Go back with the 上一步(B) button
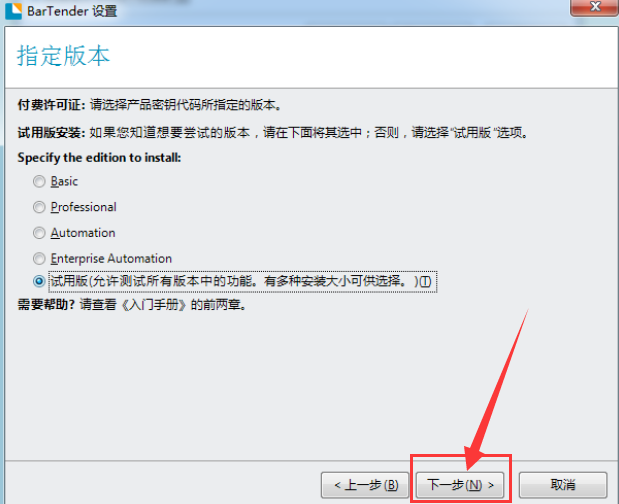The image size is (619, 504). (365, 485)
